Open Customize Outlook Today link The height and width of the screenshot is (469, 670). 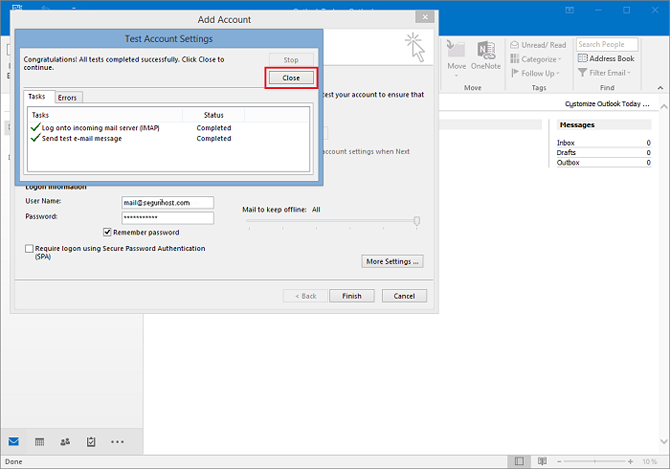(x=608, y=104)
